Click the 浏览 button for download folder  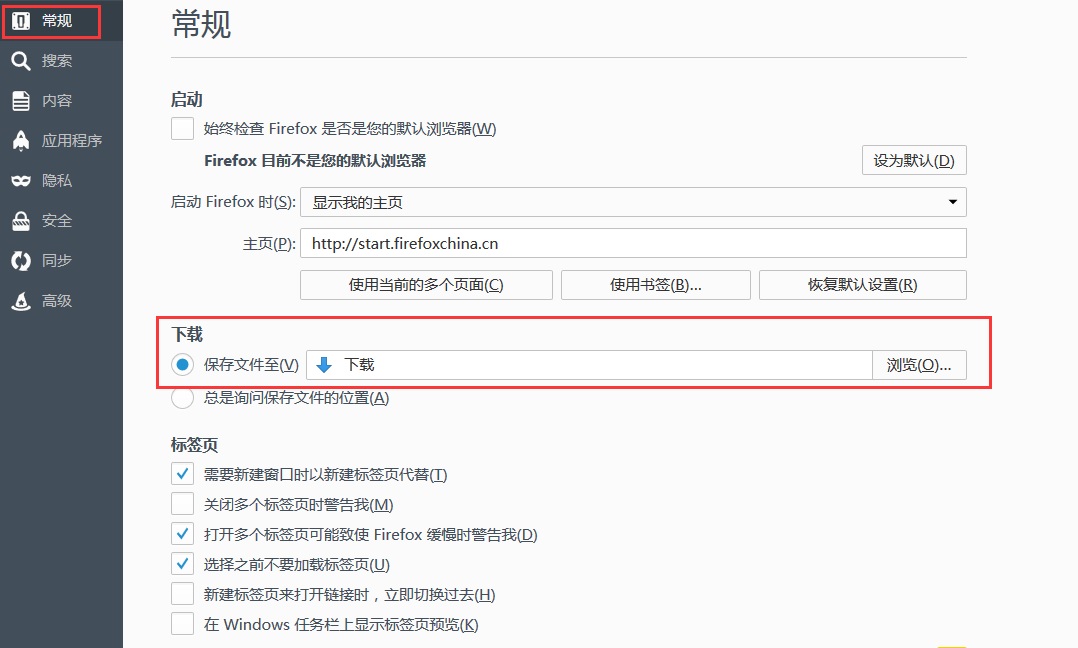click(x=919, y=365)
